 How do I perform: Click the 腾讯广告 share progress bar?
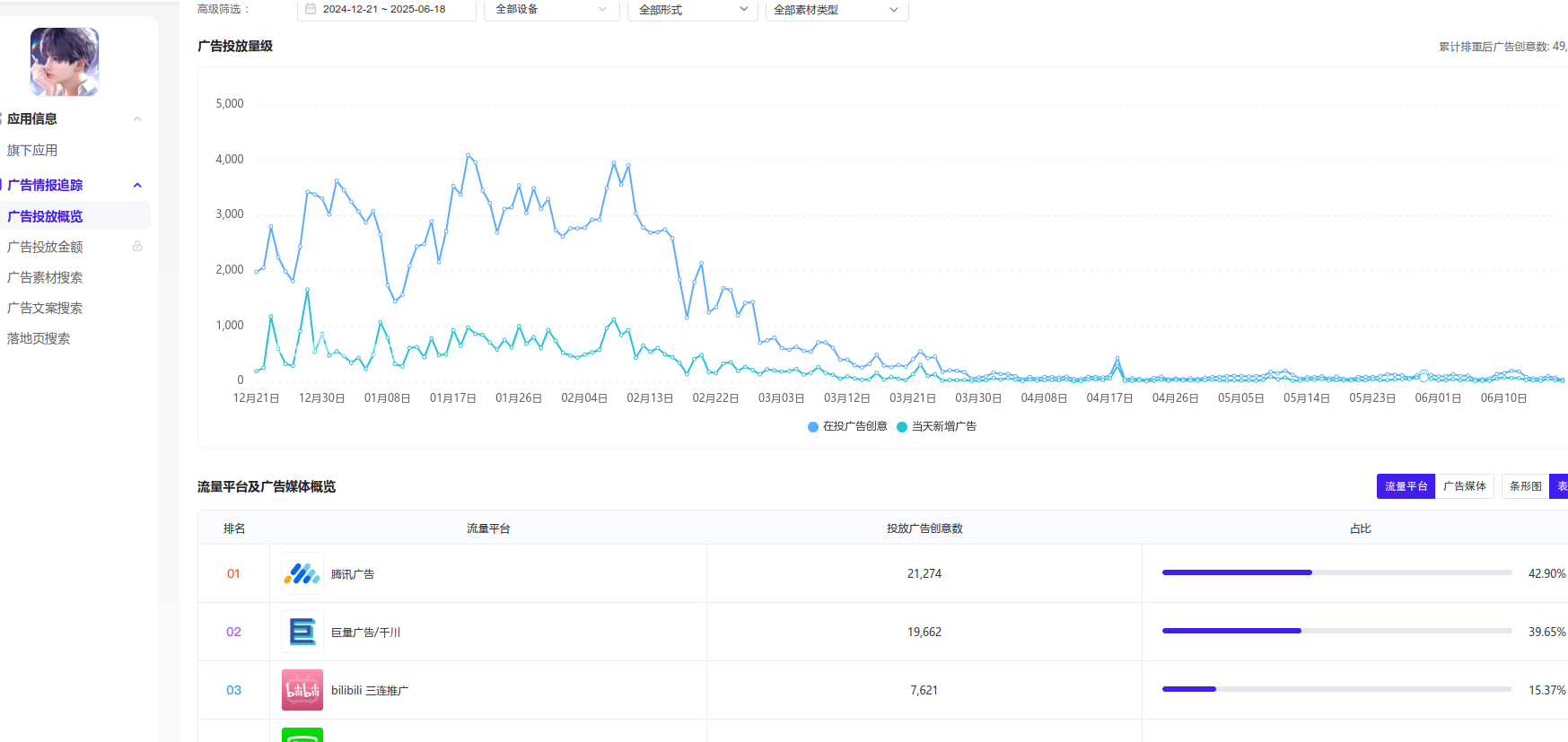pos(1336,572)
